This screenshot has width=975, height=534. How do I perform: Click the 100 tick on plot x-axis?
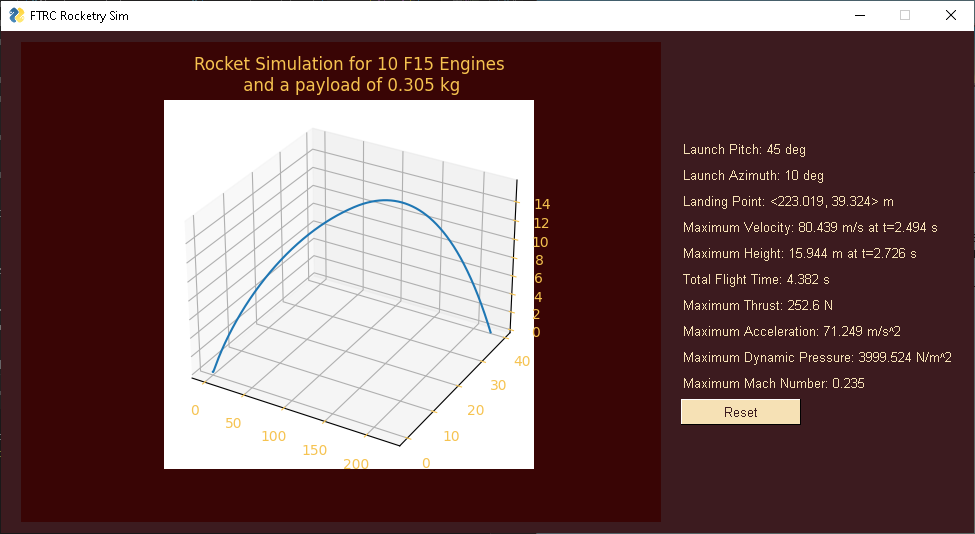(274, 436)
